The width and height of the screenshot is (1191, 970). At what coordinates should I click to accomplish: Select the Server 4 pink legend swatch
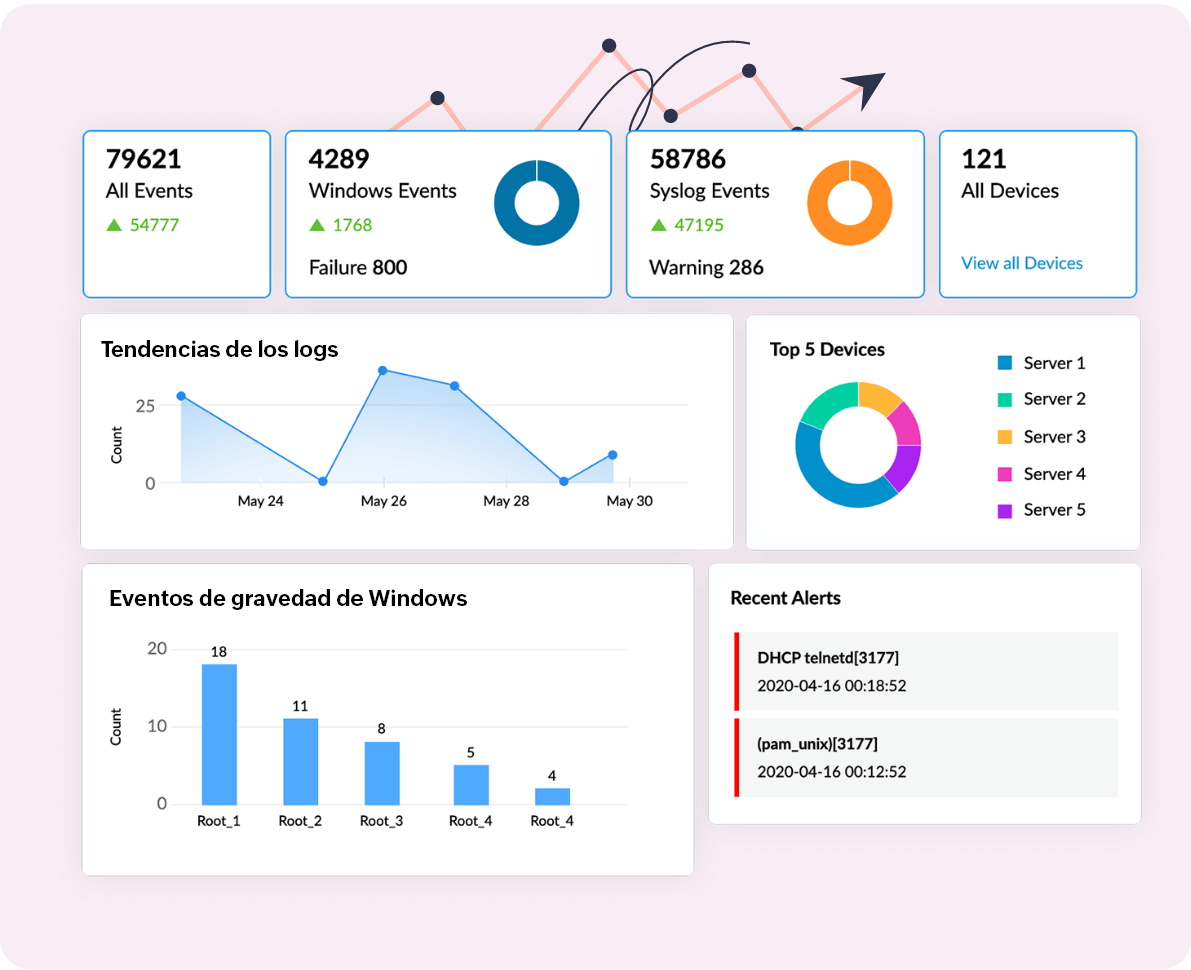[x=1004, y=474]
